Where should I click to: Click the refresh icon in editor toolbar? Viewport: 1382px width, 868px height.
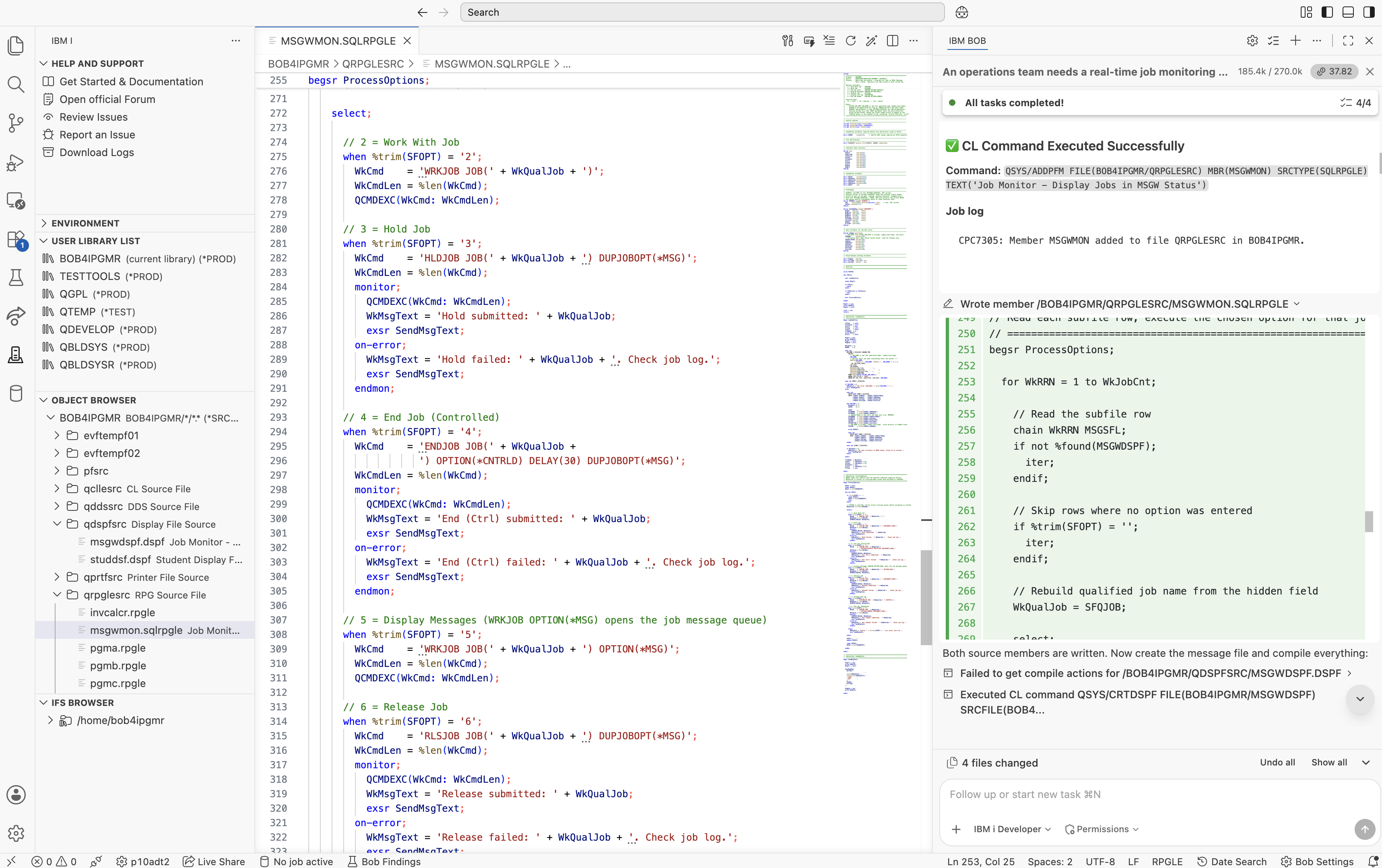850,41
